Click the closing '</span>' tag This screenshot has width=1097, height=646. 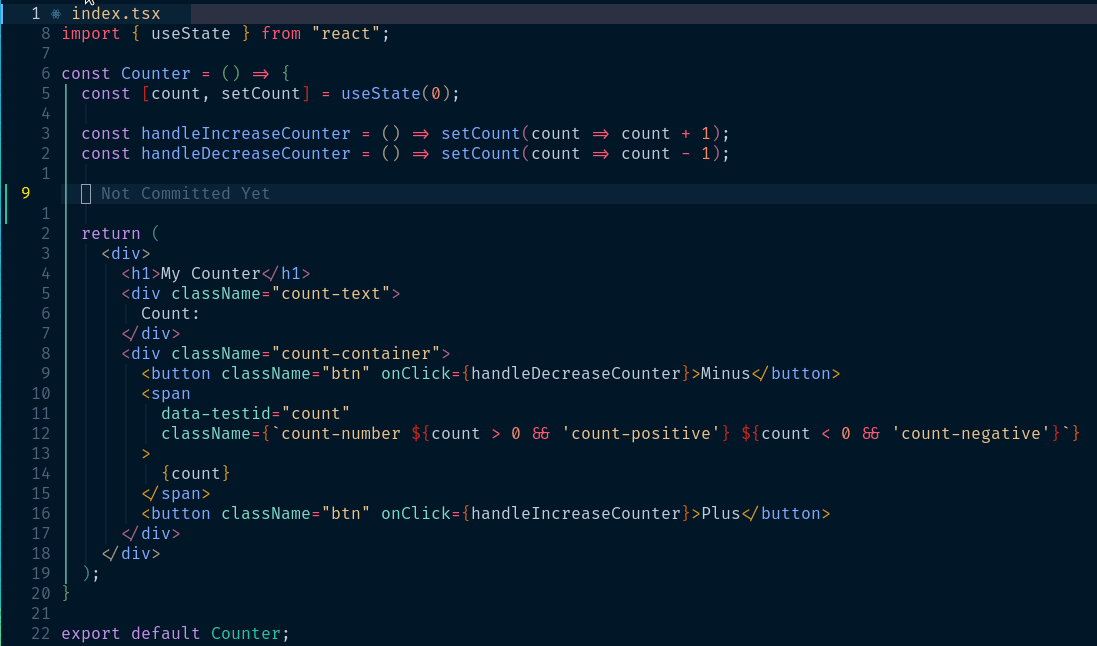[176, 493]
